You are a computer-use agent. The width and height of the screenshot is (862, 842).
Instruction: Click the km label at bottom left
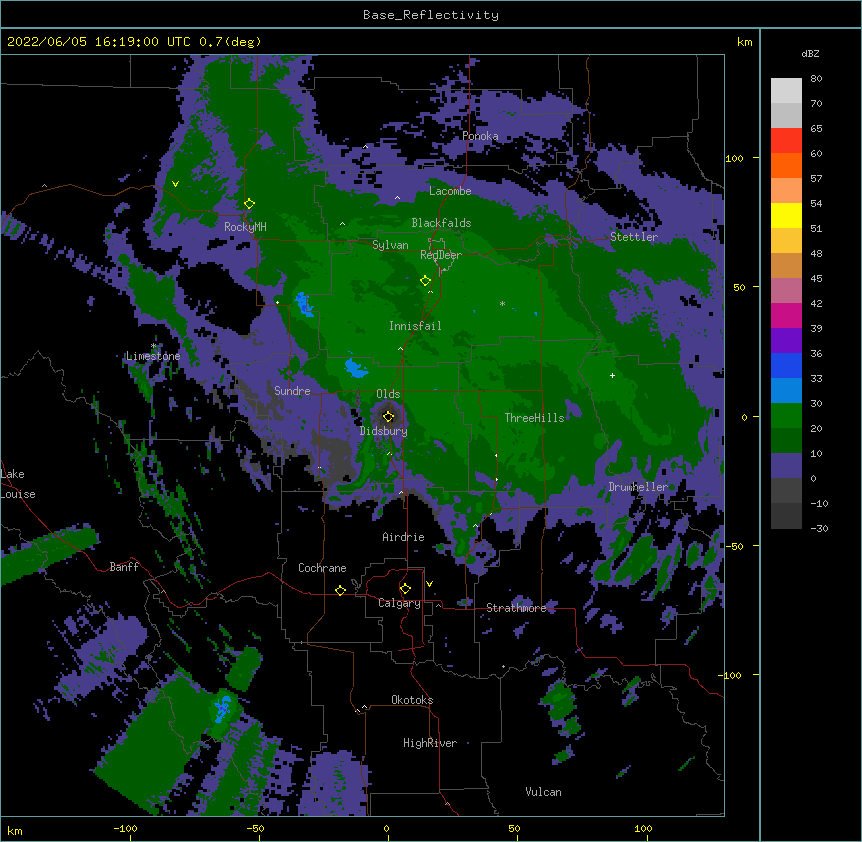tap(15, 831)
